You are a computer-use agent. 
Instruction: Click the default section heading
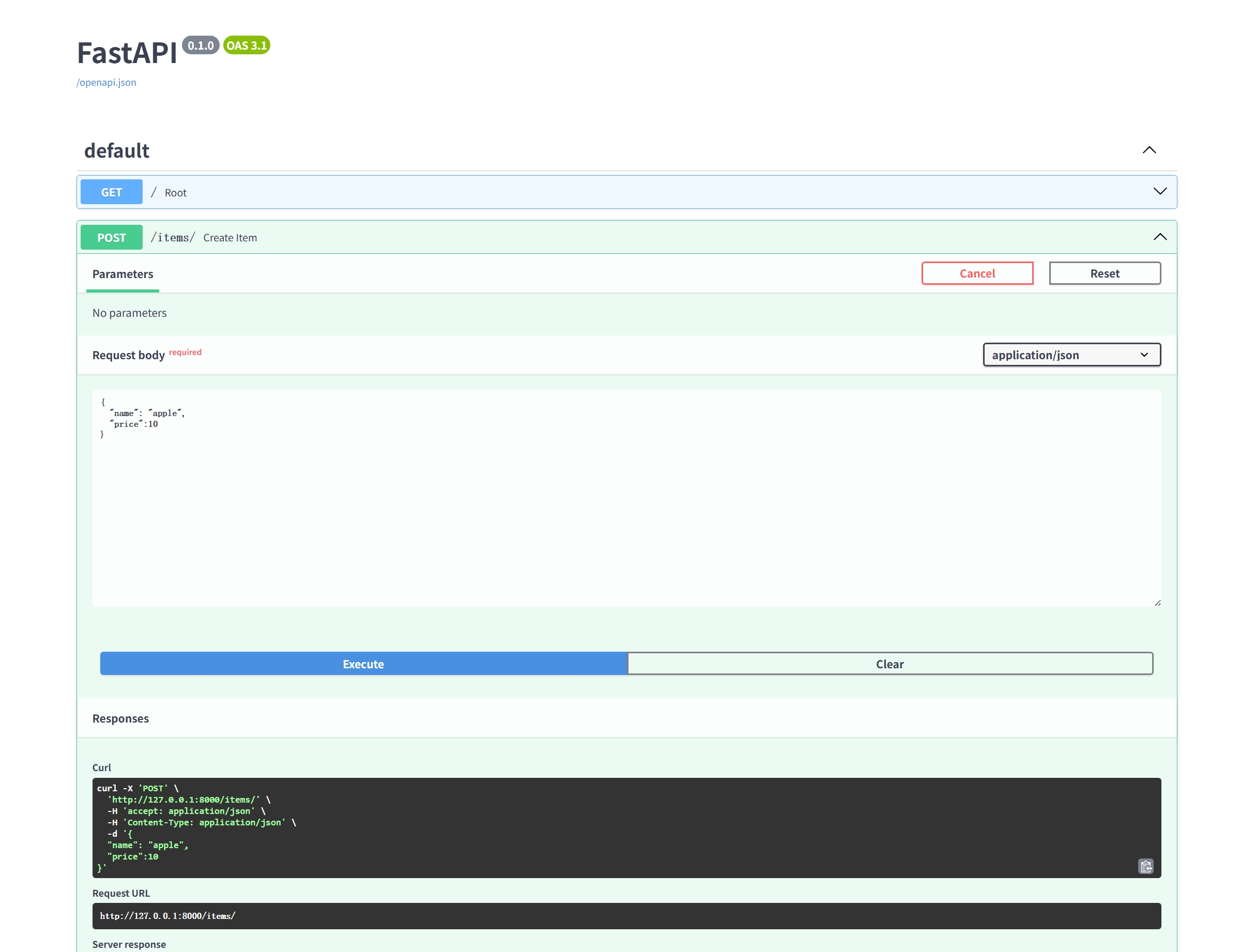pos(117,151)
